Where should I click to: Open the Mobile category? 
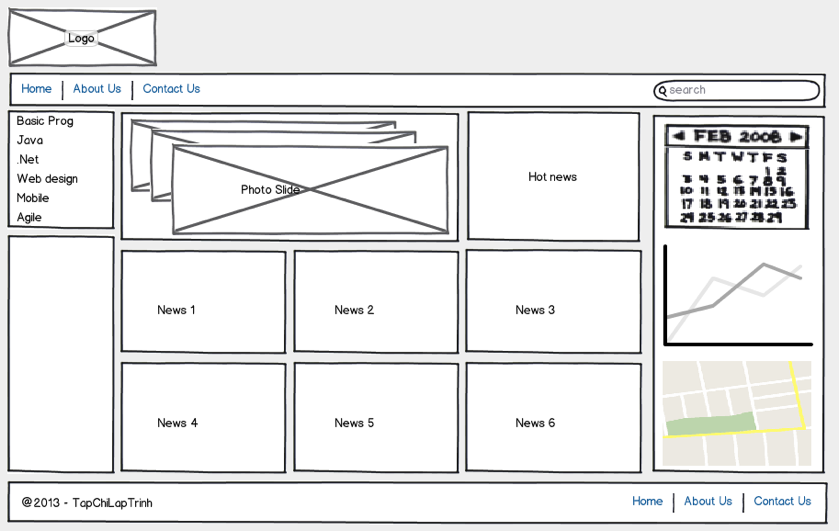pos(33,198)
